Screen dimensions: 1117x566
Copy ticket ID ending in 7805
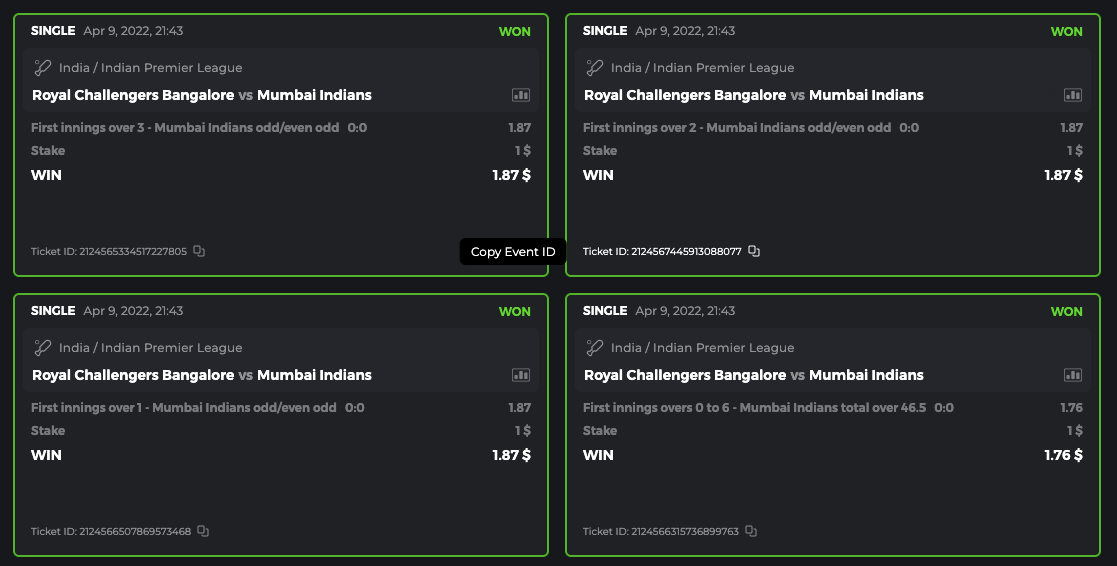199,251
